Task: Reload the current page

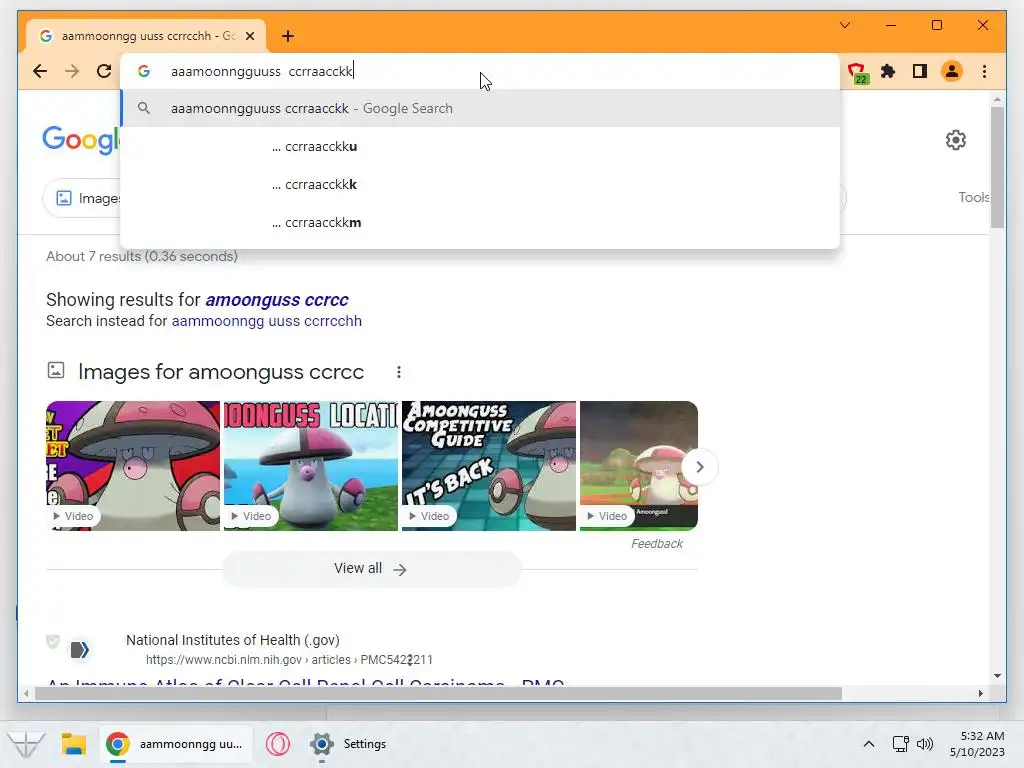Action: pyautogui.click(x=104, y=71)
